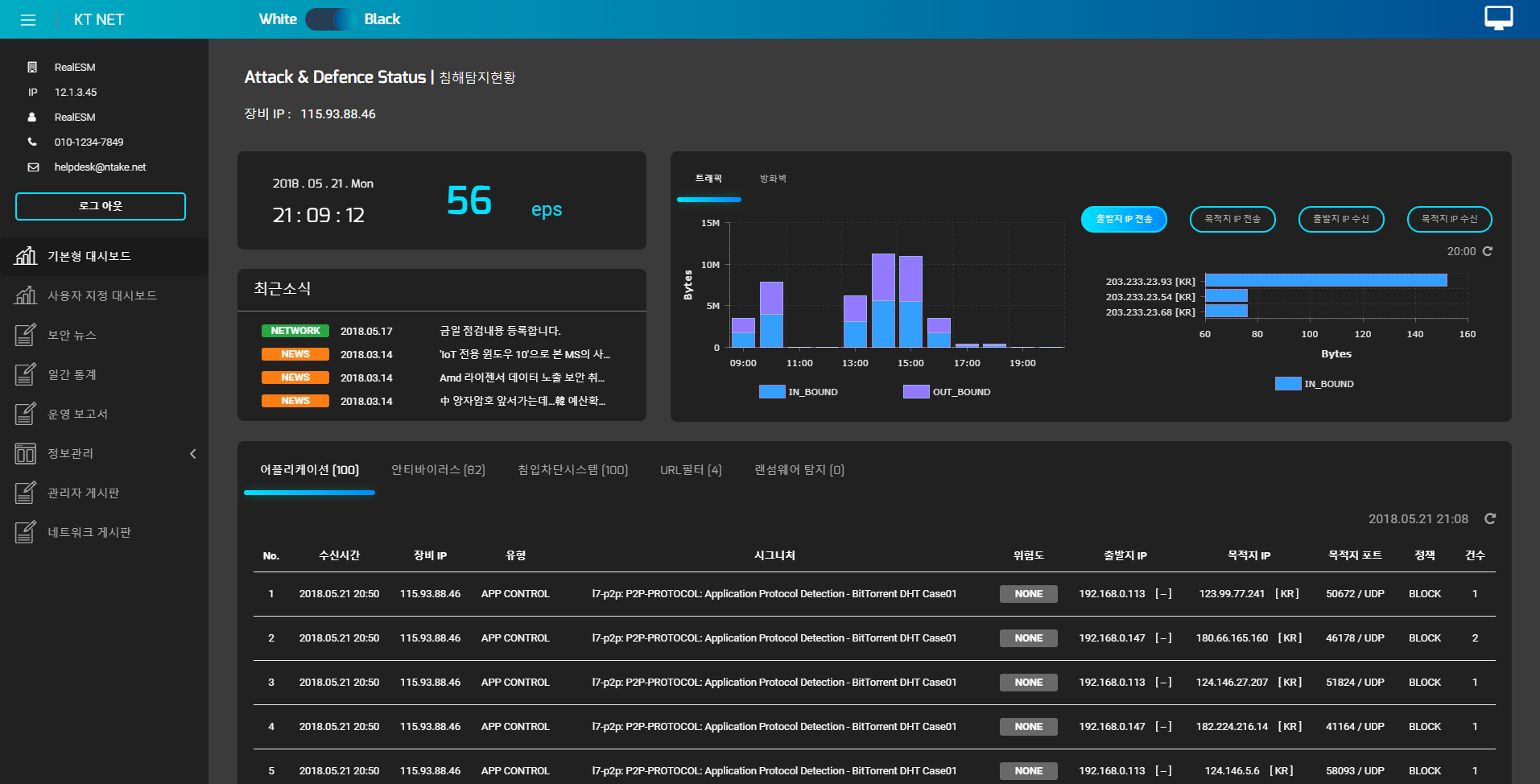Switch to 방화벽 tab
The height and width of the screenshot is (784, 1540).
point(773,179)
